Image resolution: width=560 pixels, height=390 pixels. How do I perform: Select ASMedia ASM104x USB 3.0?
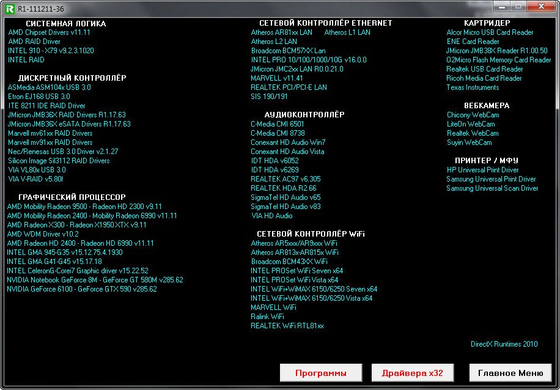pyautogui.click(x=49, y=87)
